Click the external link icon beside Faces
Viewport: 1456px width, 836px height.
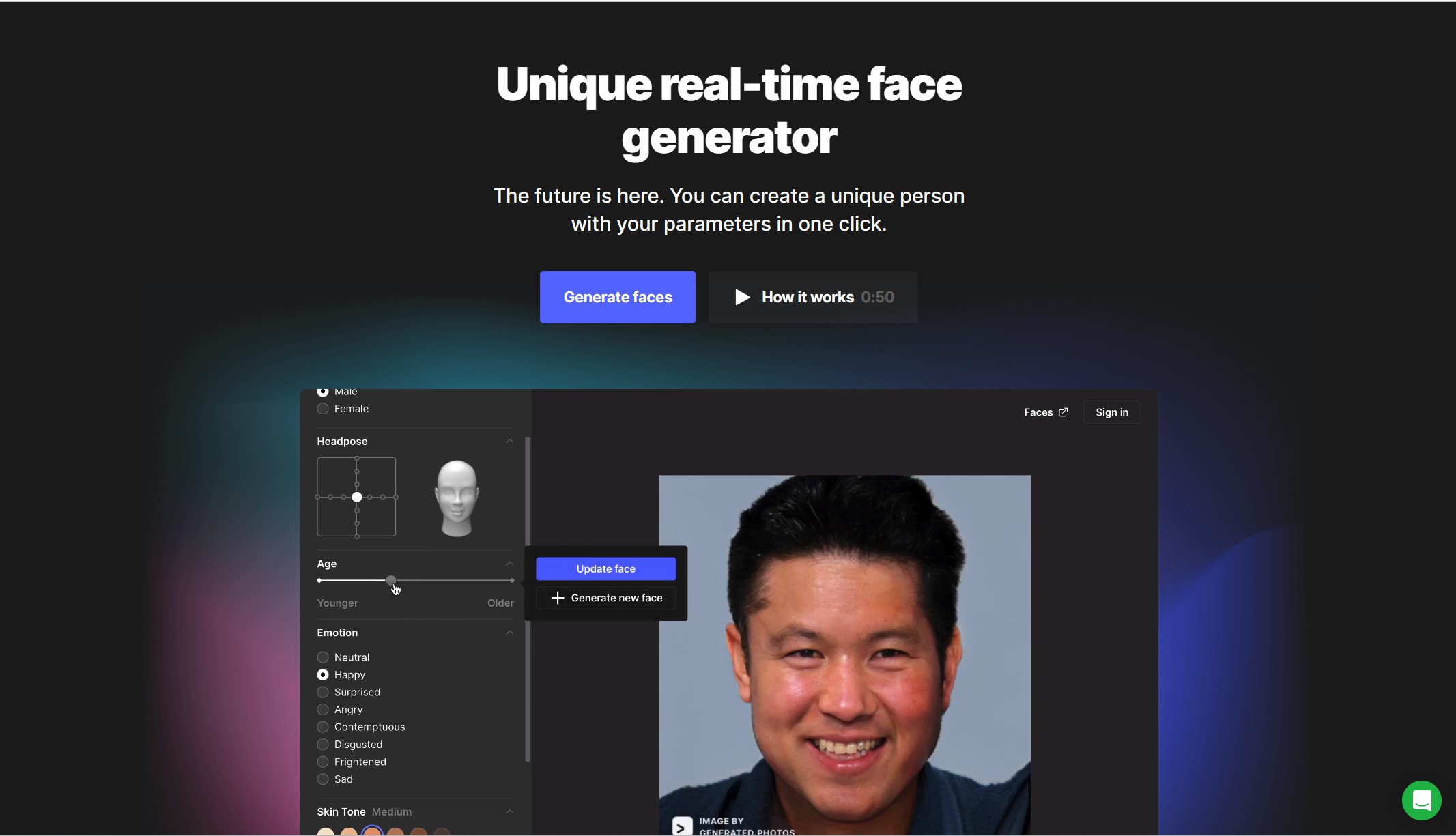(1063, 412)
